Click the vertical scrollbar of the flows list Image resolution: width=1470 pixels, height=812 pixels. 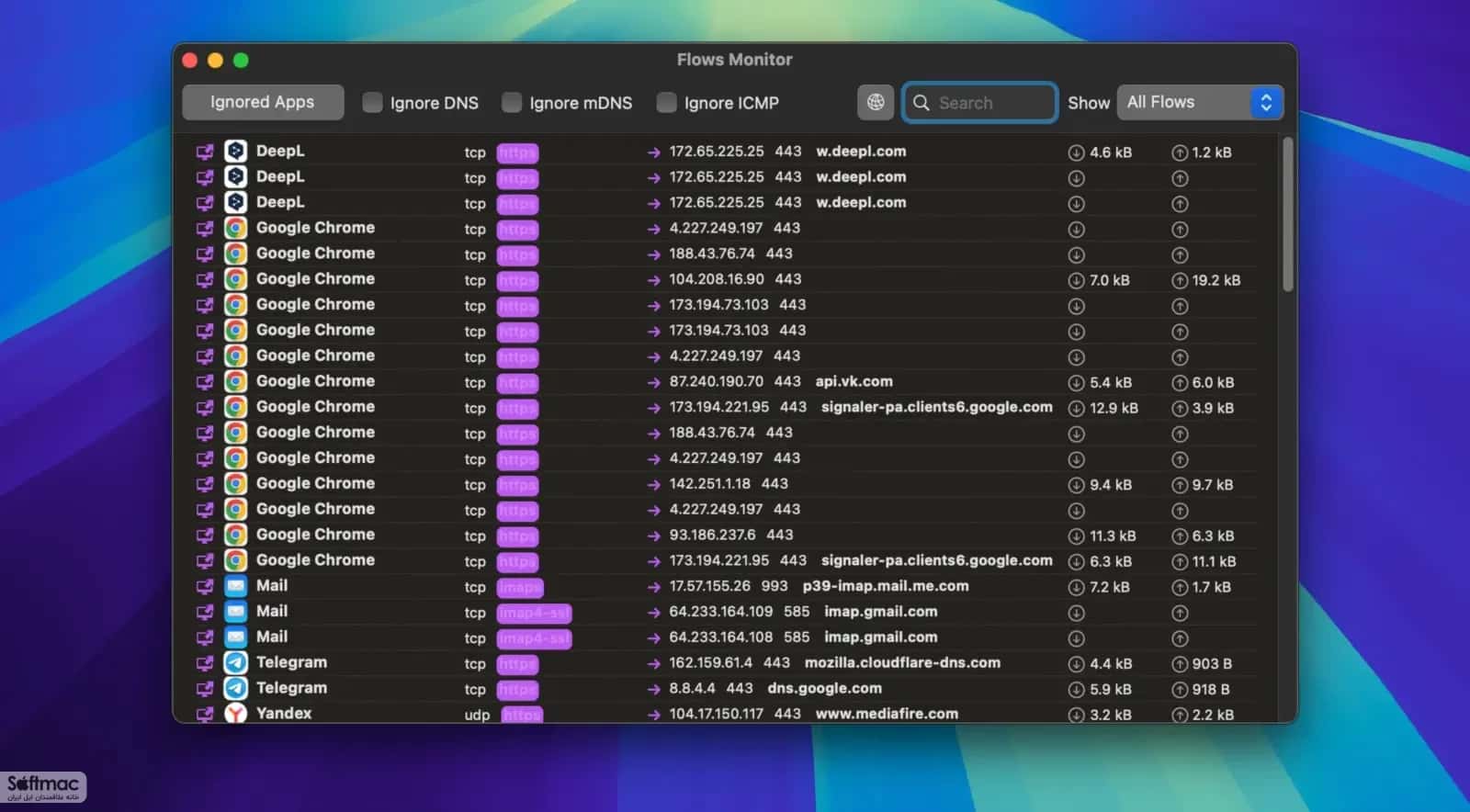point(1288,215)
